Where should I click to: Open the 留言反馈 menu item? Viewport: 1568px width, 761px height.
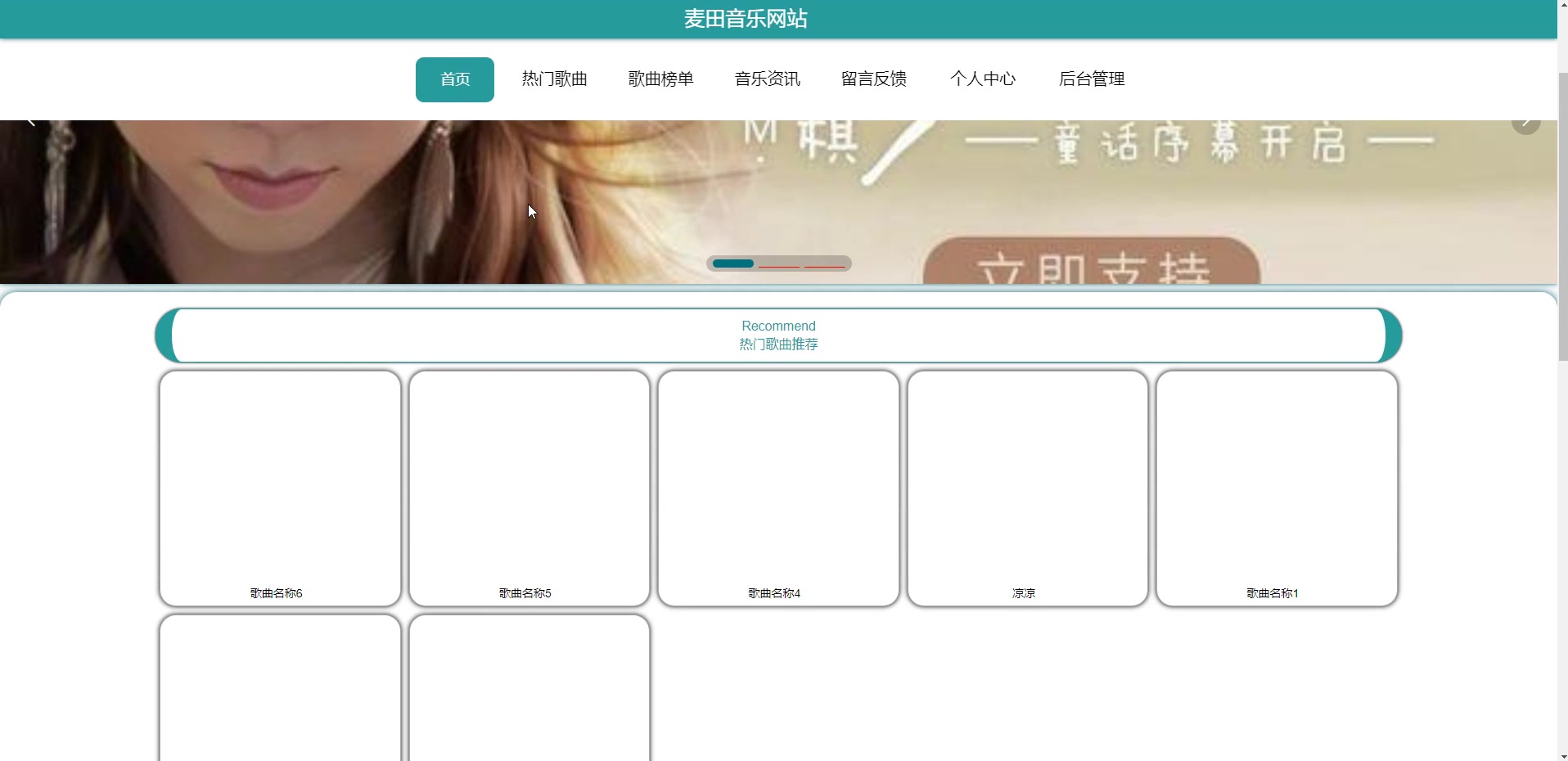point(874,79)
